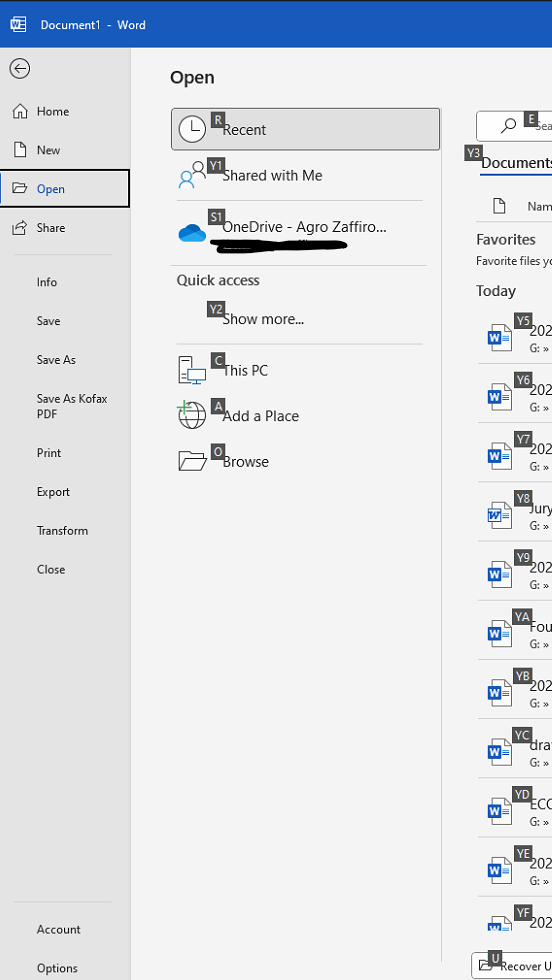
Task: Open the document labeled YB
Action: coord(515,692)
